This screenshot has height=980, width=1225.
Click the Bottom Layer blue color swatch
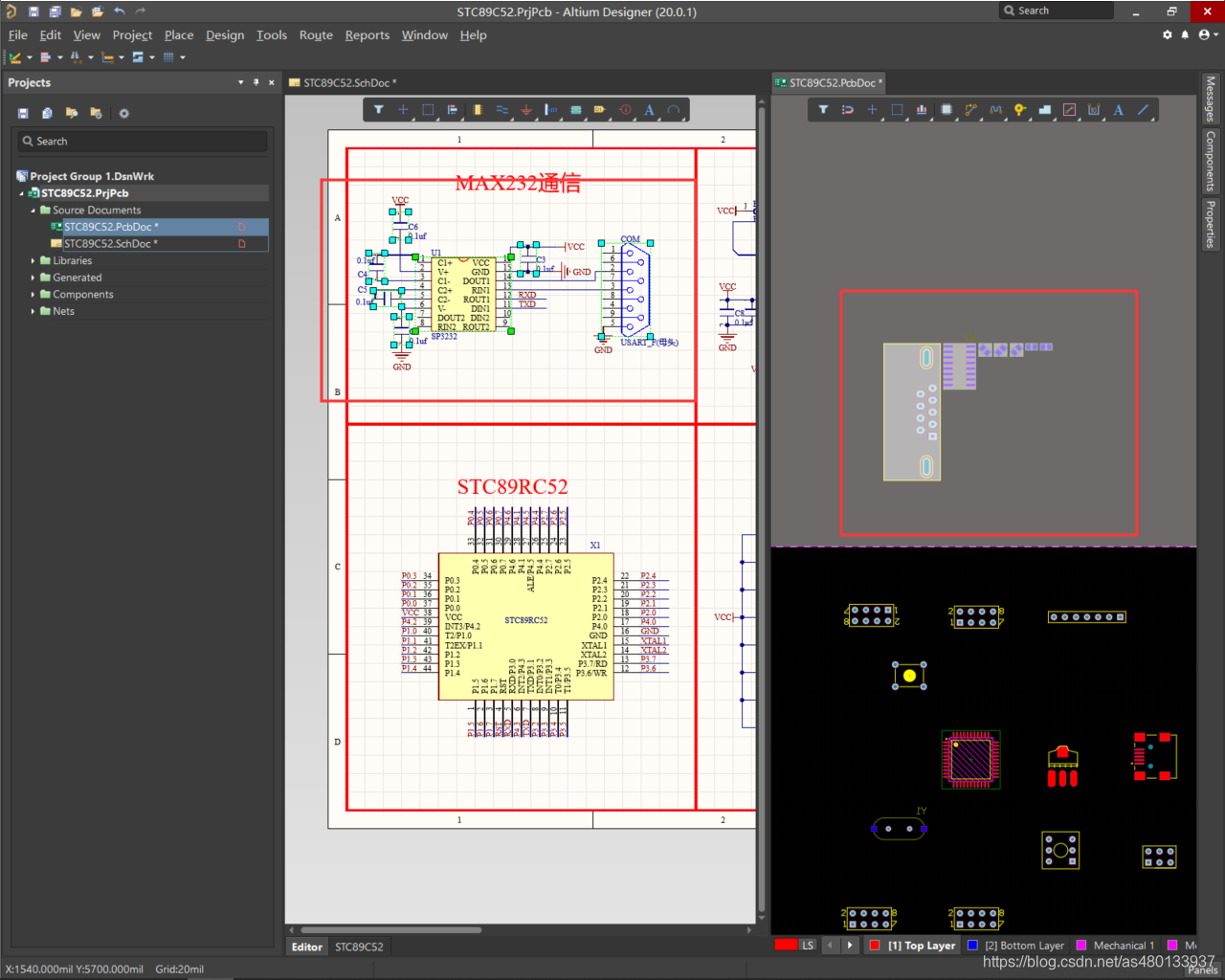(972, 946)
